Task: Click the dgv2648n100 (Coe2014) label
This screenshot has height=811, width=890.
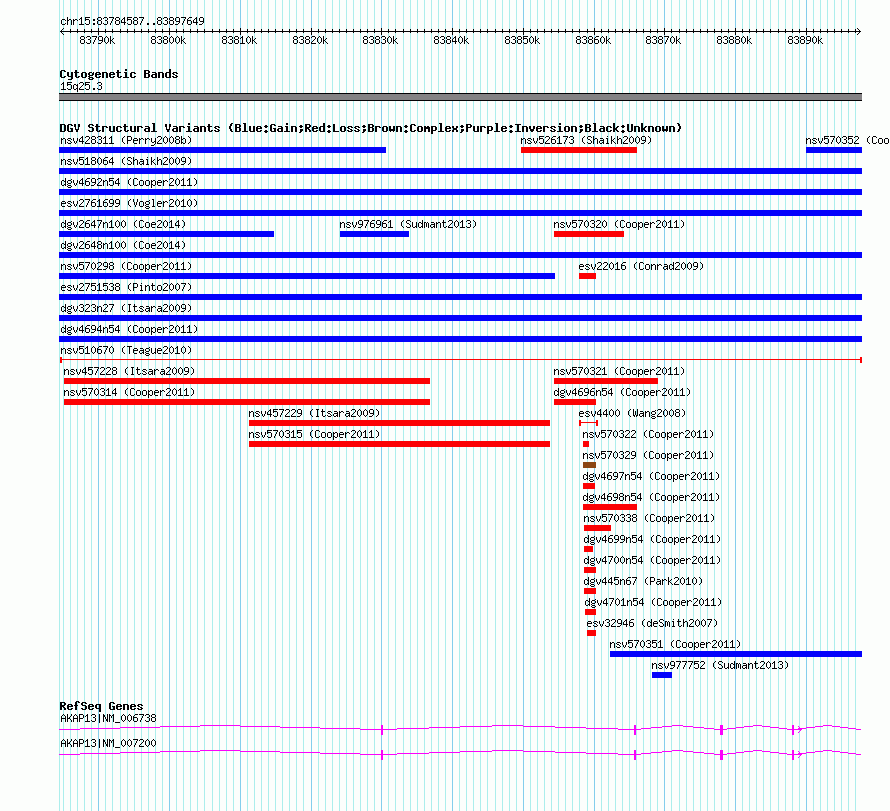Action: [123, 245]
